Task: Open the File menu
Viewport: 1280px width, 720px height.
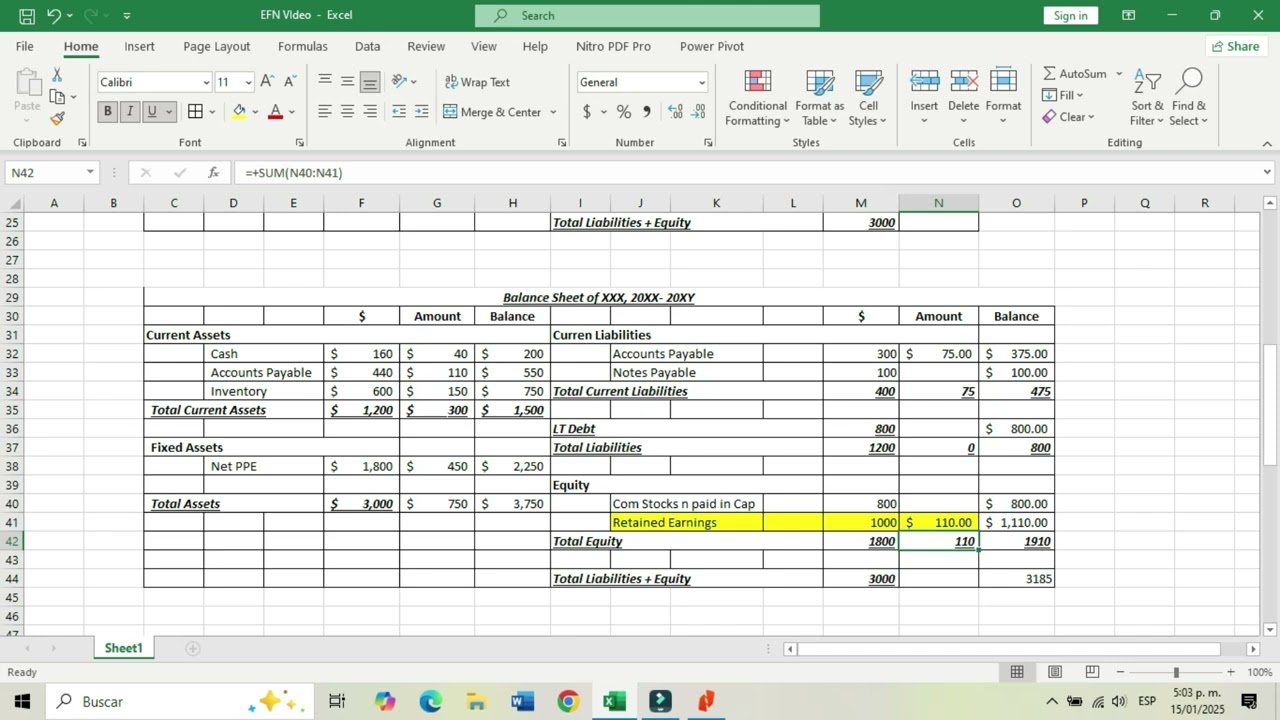Action: click(x=25, y=46)
